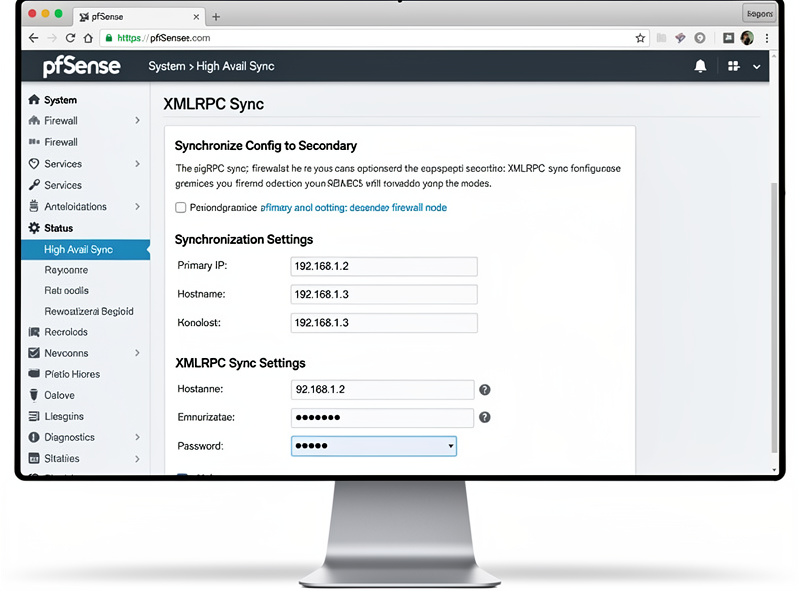Go to browser home icon

pos(88,38)
